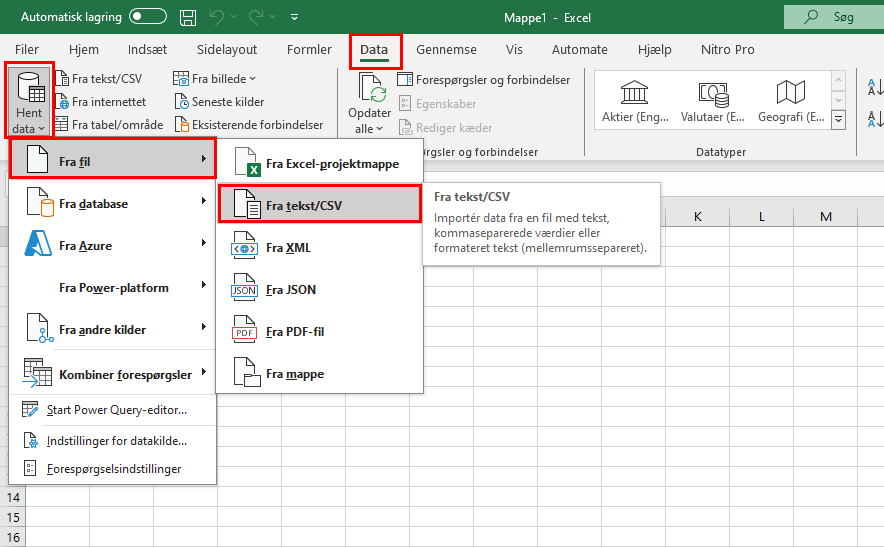Click in the Søg search box
This screenshot has height=547, width=884.
click(x=834, y=17)
